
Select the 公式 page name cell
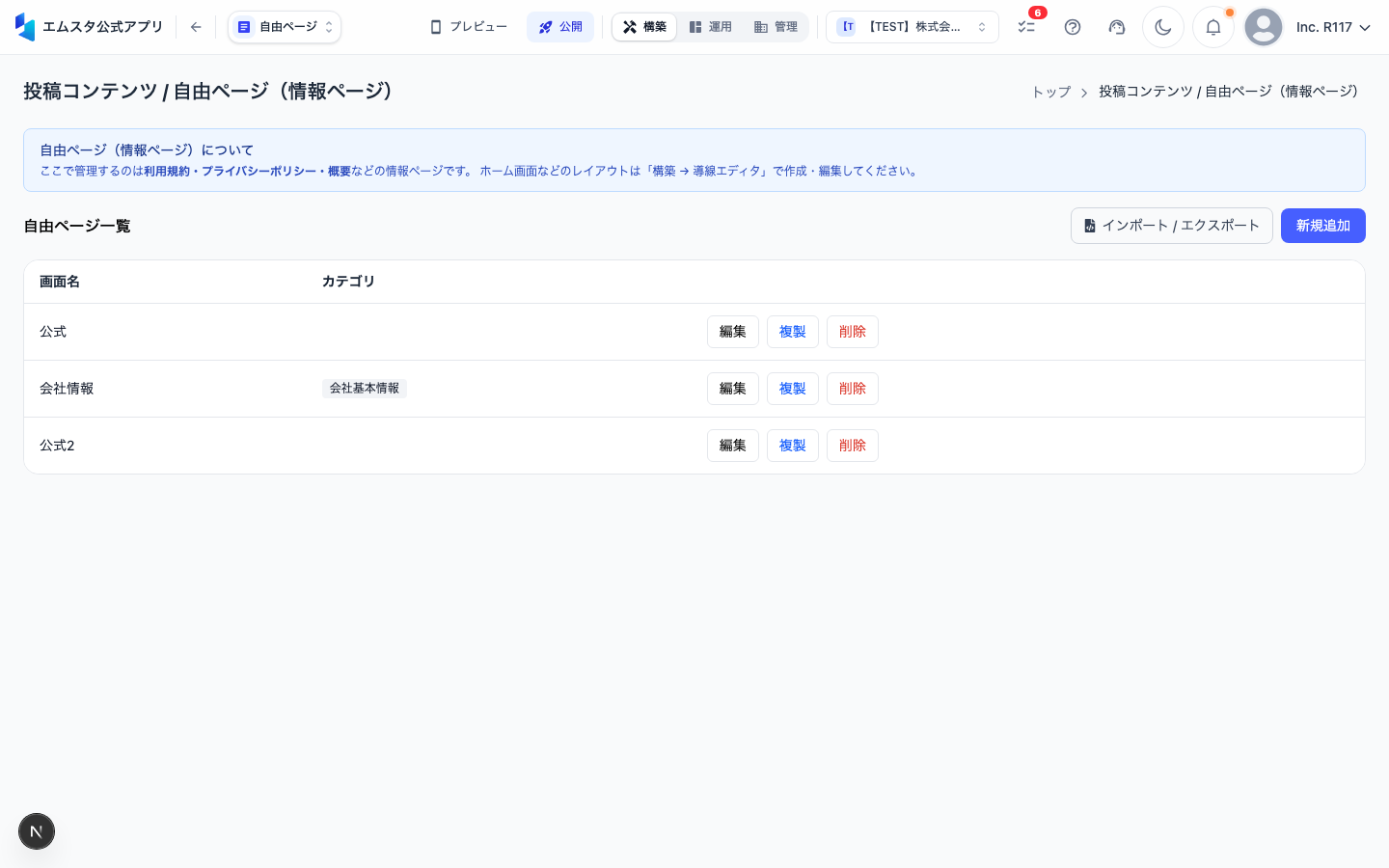53,332
